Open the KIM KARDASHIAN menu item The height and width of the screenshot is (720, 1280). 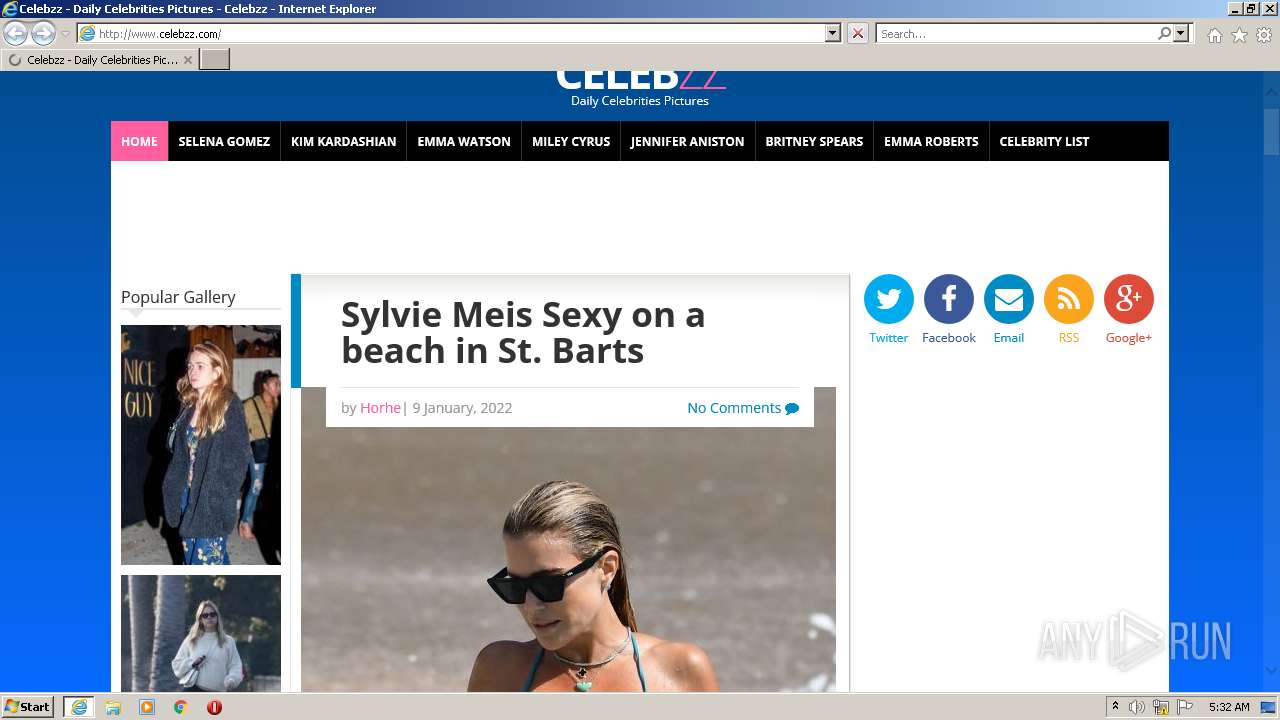[x=344, y=141]
